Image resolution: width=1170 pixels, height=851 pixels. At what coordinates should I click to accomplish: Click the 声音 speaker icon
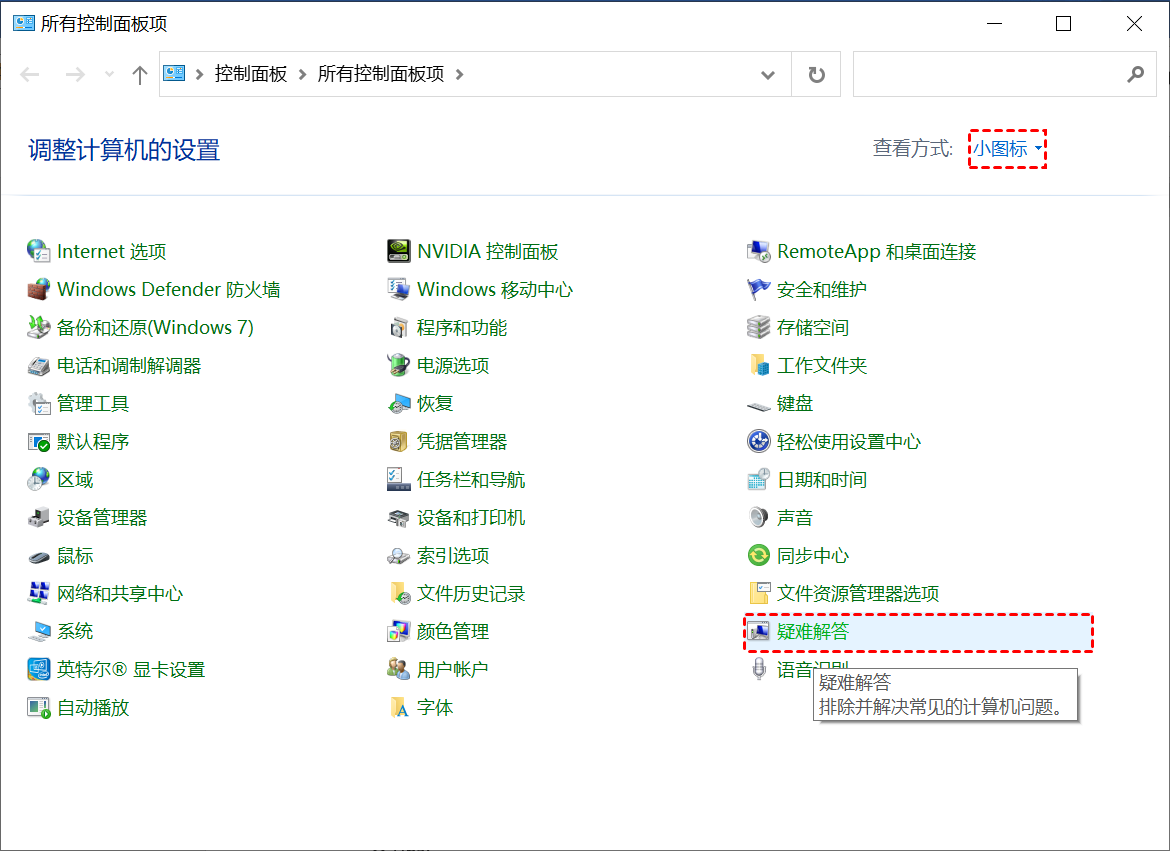[759, 518]
